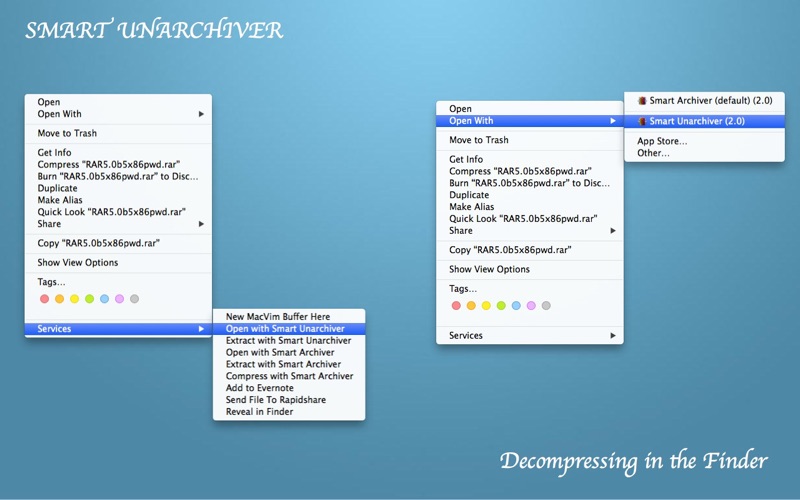
Task: Expand Share submenu arrow in right menu
Action: [613, 231]
